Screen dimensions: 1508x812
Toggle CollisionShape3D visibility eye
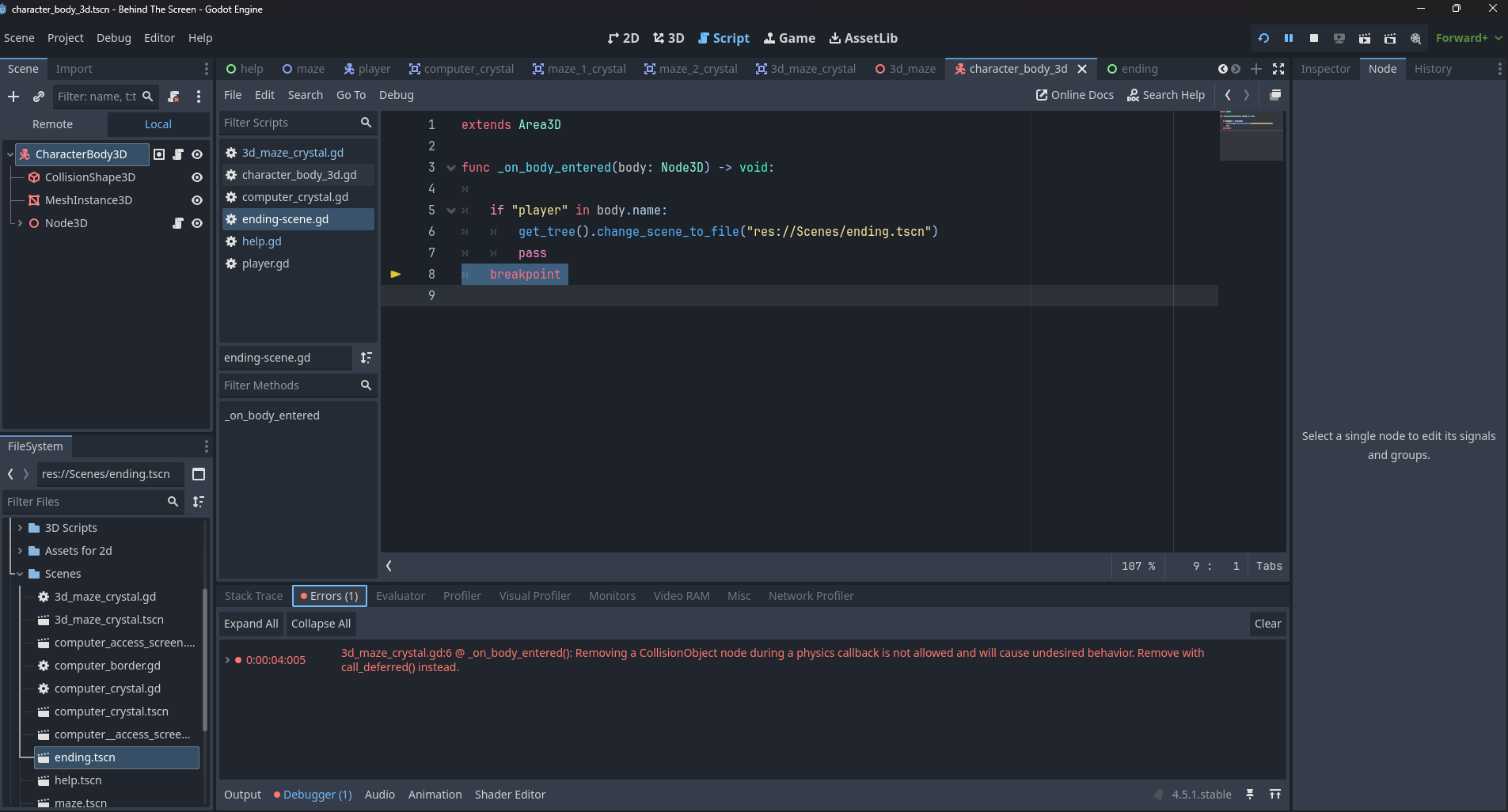tap(197, 177)
